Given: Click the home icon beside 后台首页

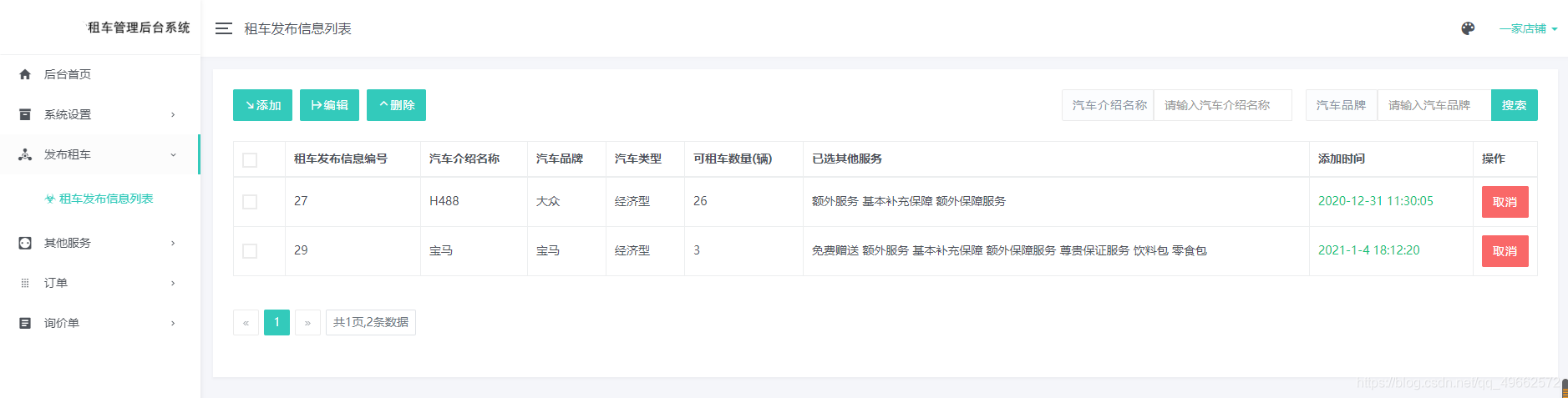Looking at the screenshot, I should coord(25,74).
